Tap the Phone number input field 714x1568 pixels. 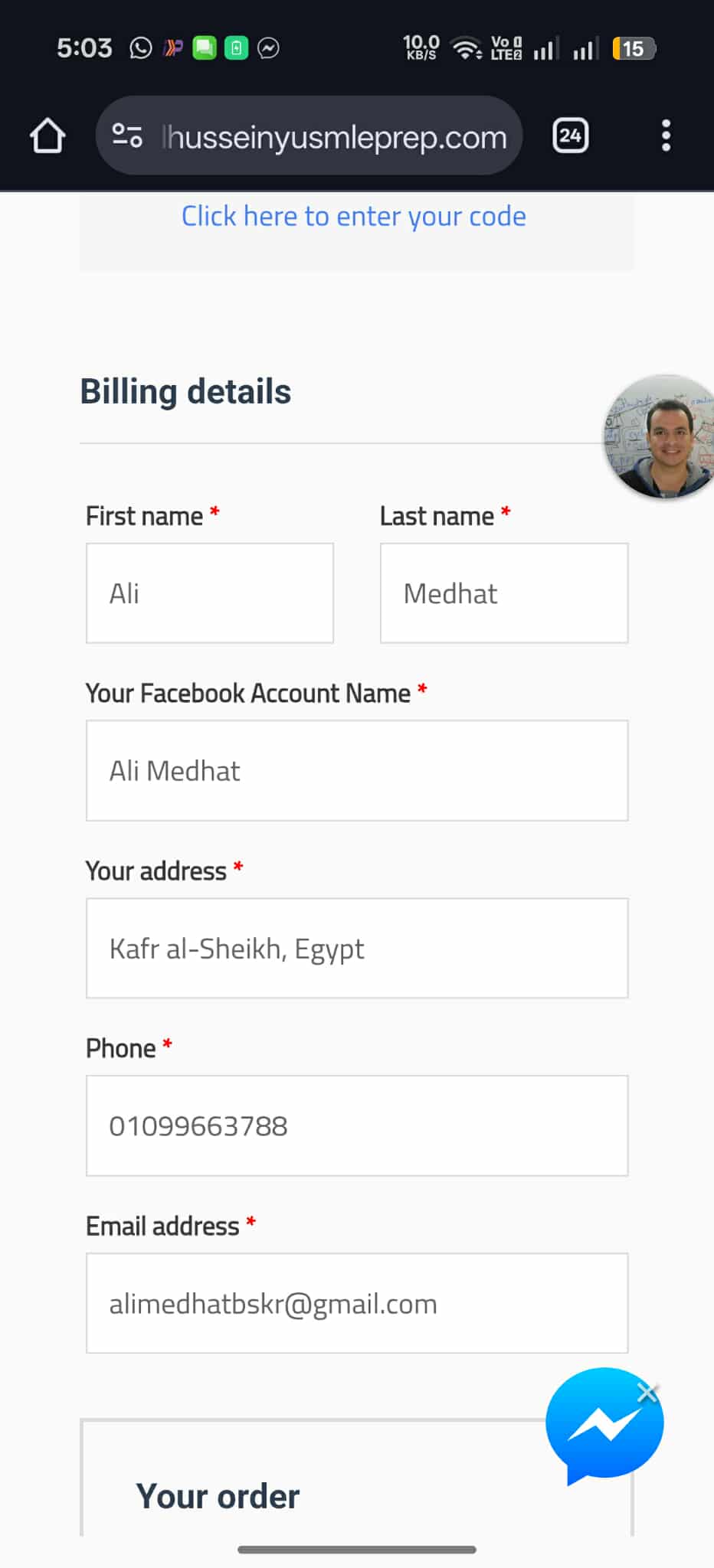(357, 1125)
